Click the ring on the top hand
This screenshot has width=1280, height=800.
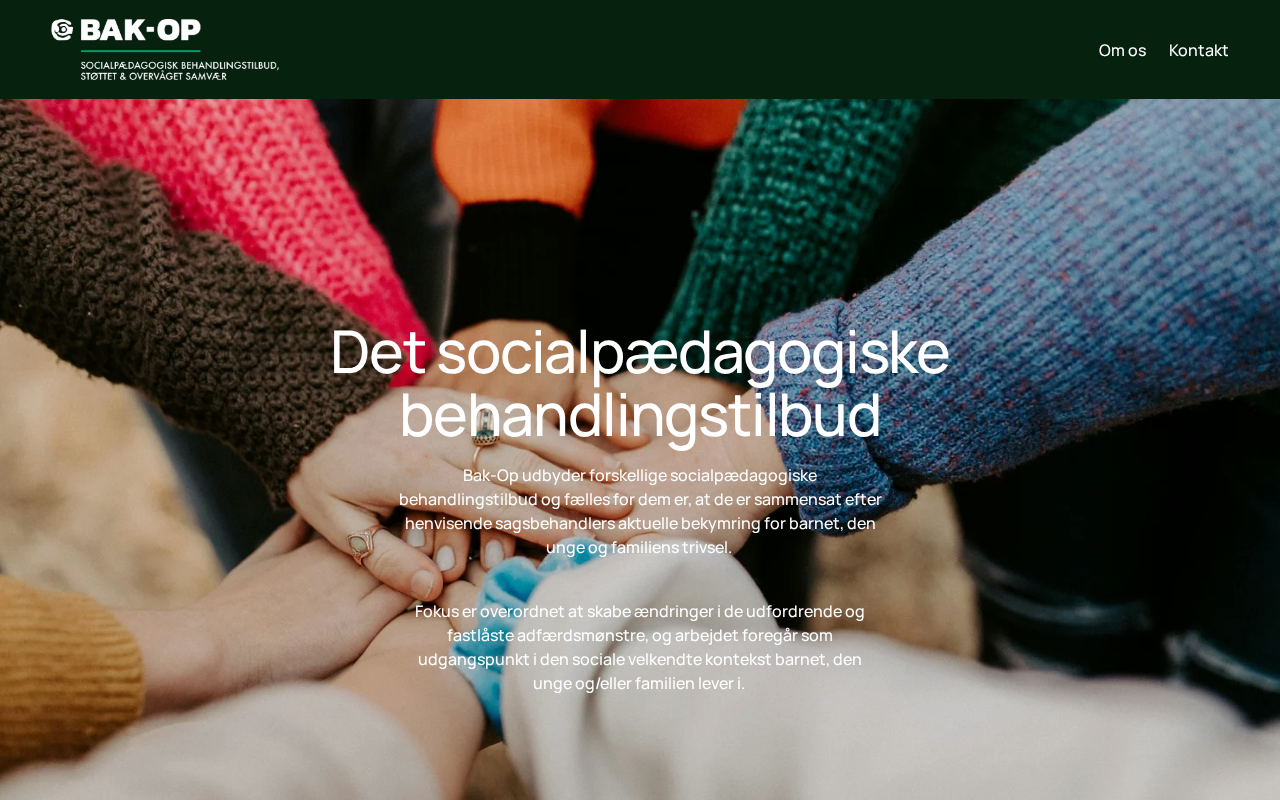(485, 432)
